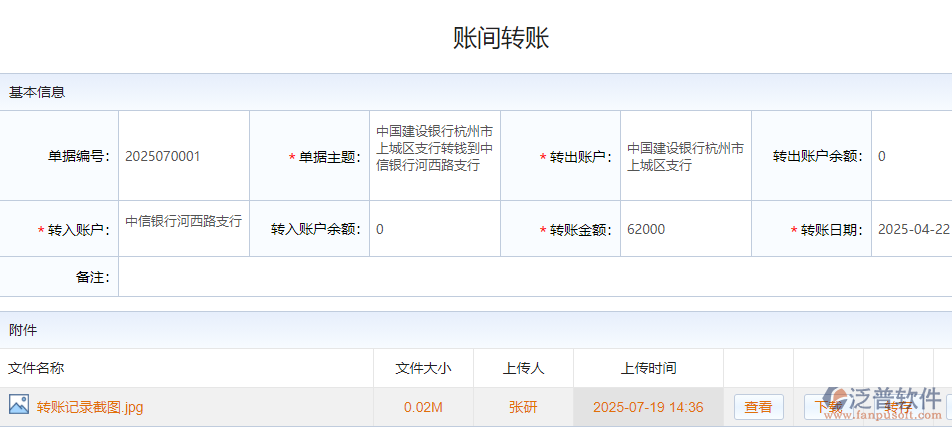
Task: Open the 转账日期 date field
Action: point(912,229)
